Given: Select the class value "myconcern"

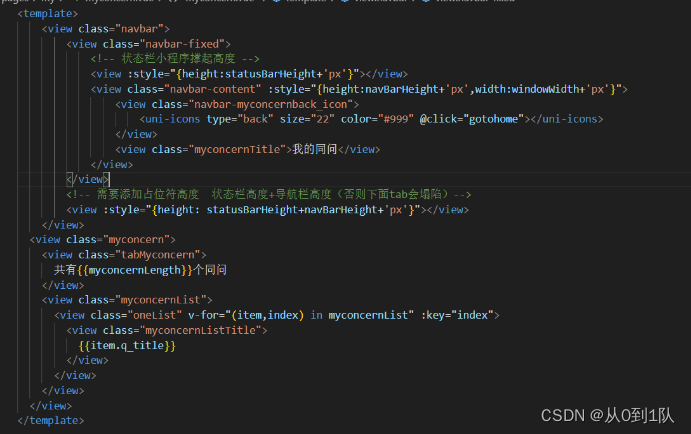Looking at the screenshot, I should click(136, 240).
